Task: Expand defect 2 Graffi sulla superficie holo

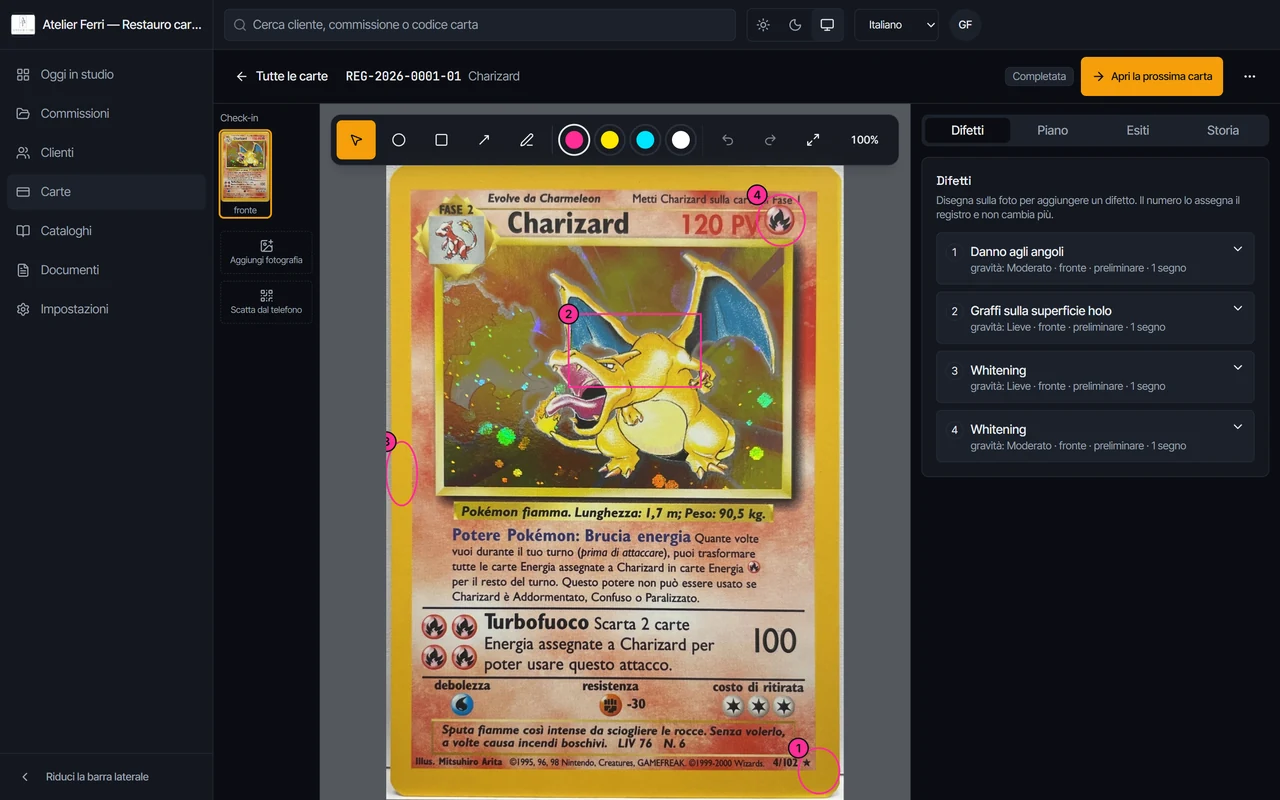Action: point(1095,318)
